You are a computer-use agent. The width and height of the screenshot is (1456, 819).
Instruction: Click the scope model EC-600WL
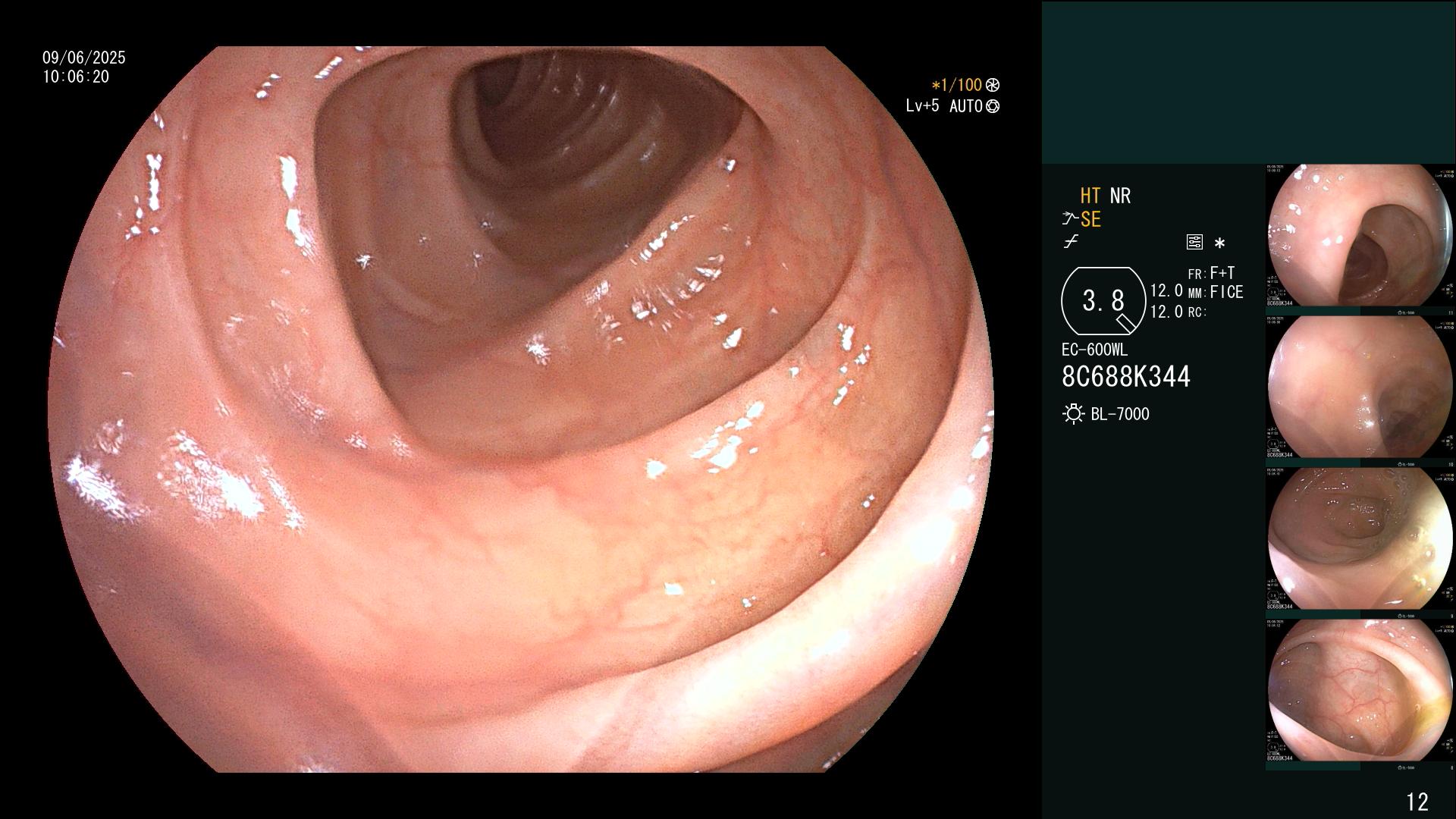(x=1094, y=350)
